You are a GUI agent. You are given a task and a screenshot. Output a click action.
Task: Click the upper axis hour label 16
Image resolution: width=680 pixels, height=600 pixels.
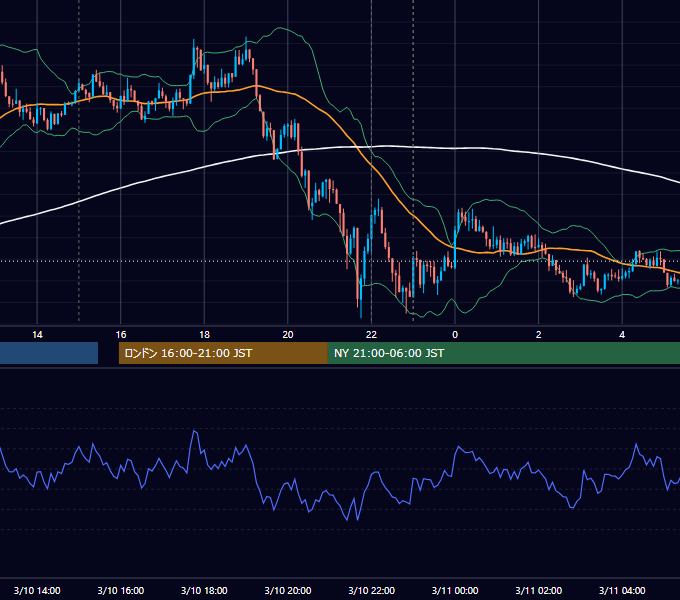pyautogui.click(x=121, y=335)
